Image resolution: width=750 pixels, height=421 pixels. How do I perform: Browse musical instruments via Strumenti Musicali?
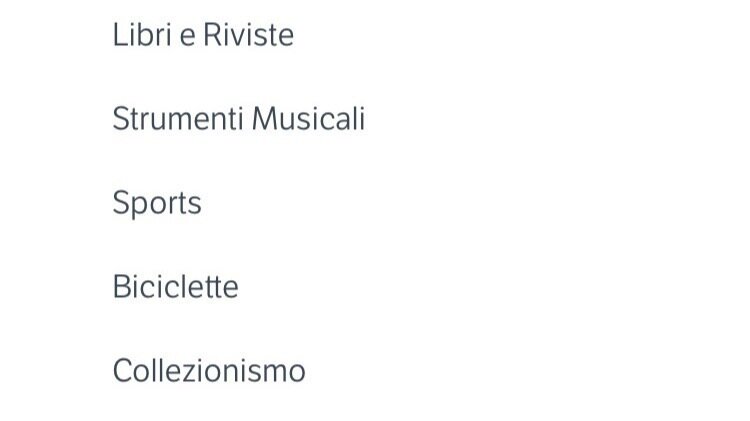pyautogui.click(x=238, y=119)
